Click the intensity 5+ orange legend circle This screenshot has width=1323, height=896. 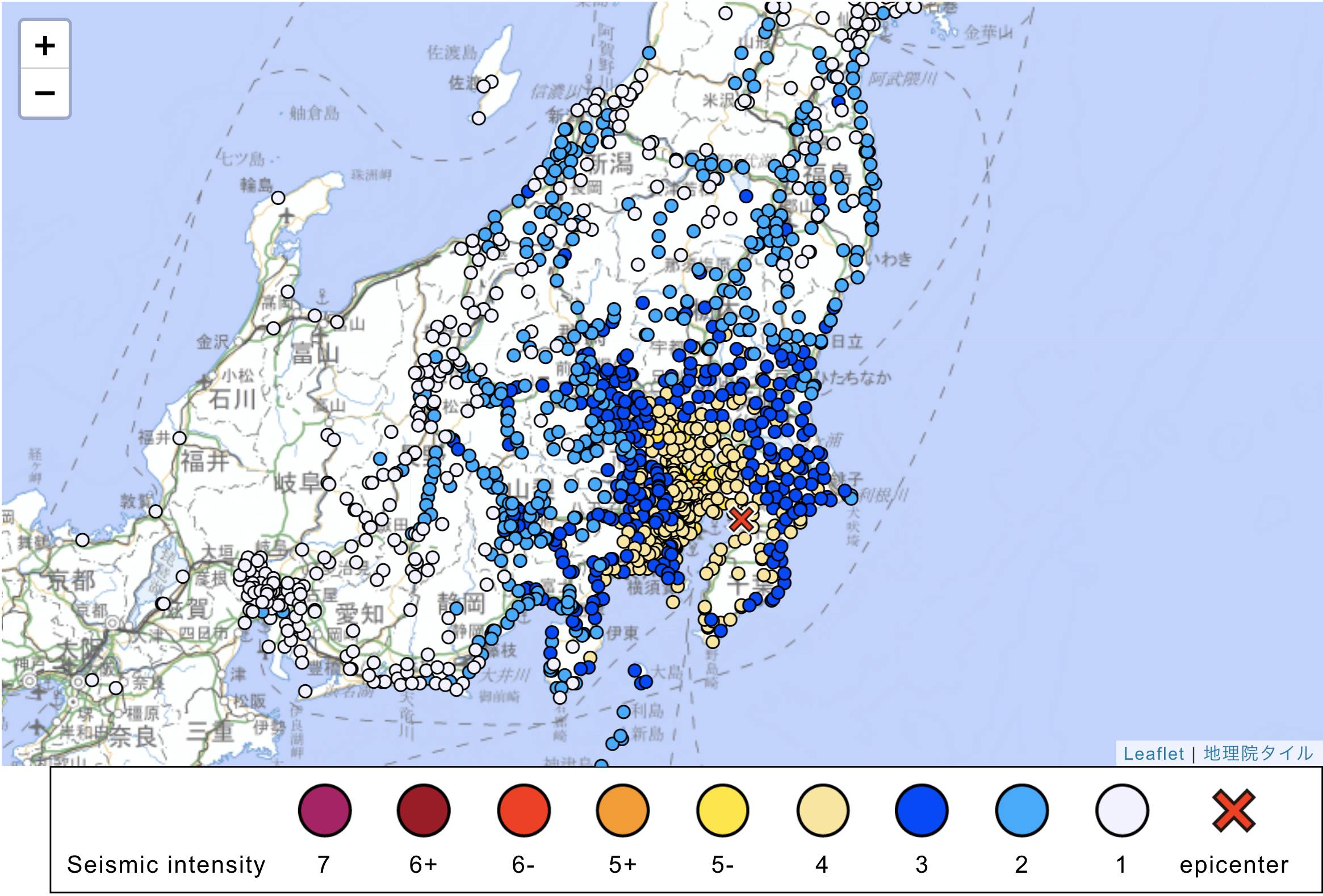pyautogui.click(x=623, y=810)
